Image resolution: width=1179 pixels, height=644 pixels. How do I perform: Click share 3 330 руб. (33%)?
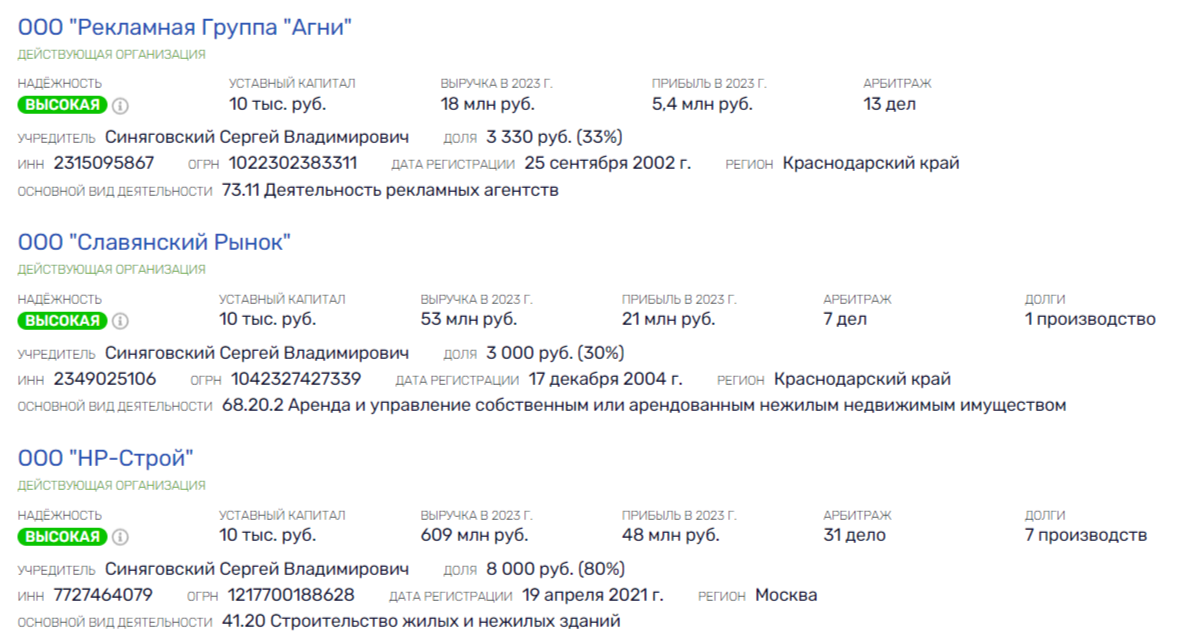(554, 137)
